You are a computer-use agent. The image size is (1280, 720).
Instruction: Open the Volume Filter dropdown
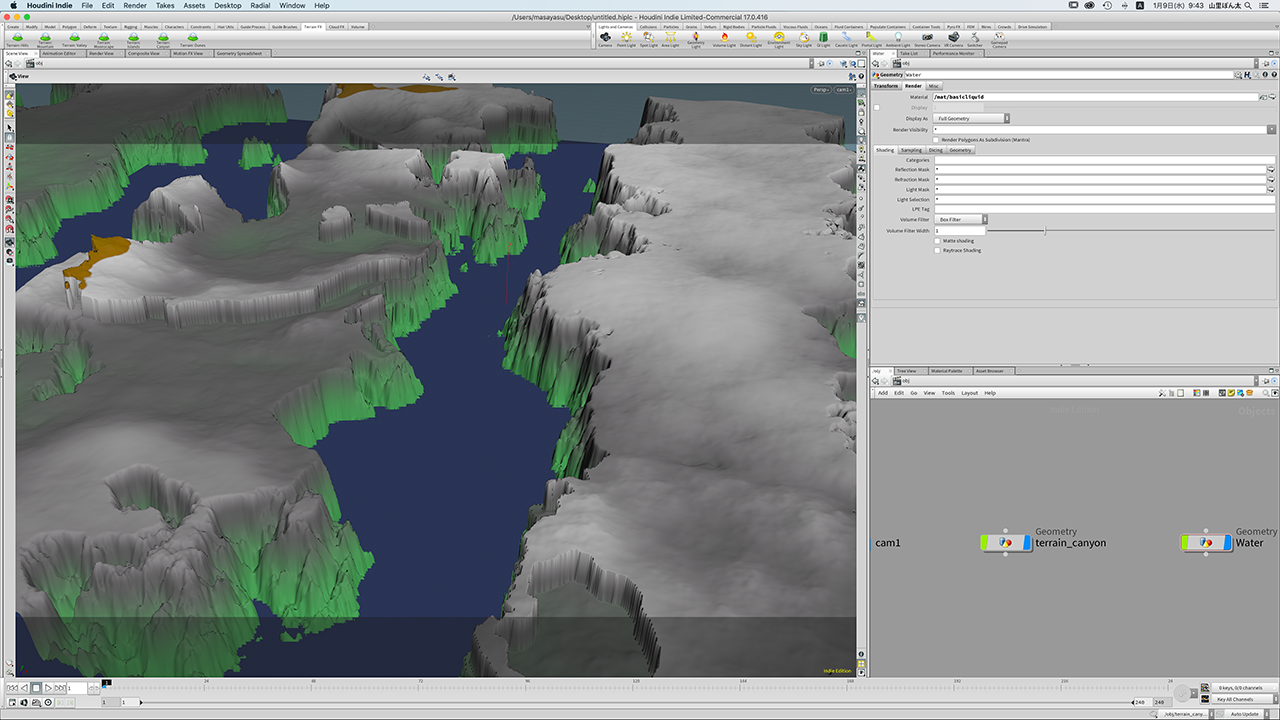tap(961, 219)
